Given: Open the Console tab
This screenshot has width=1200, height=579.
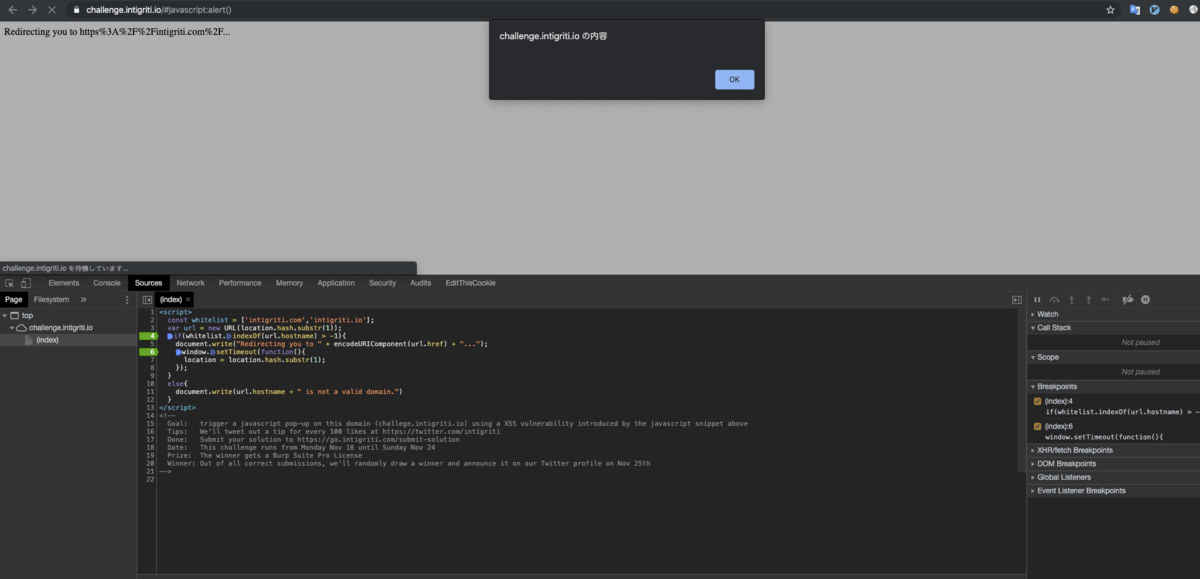Looking at the screenshot, I should coord(107,283).
